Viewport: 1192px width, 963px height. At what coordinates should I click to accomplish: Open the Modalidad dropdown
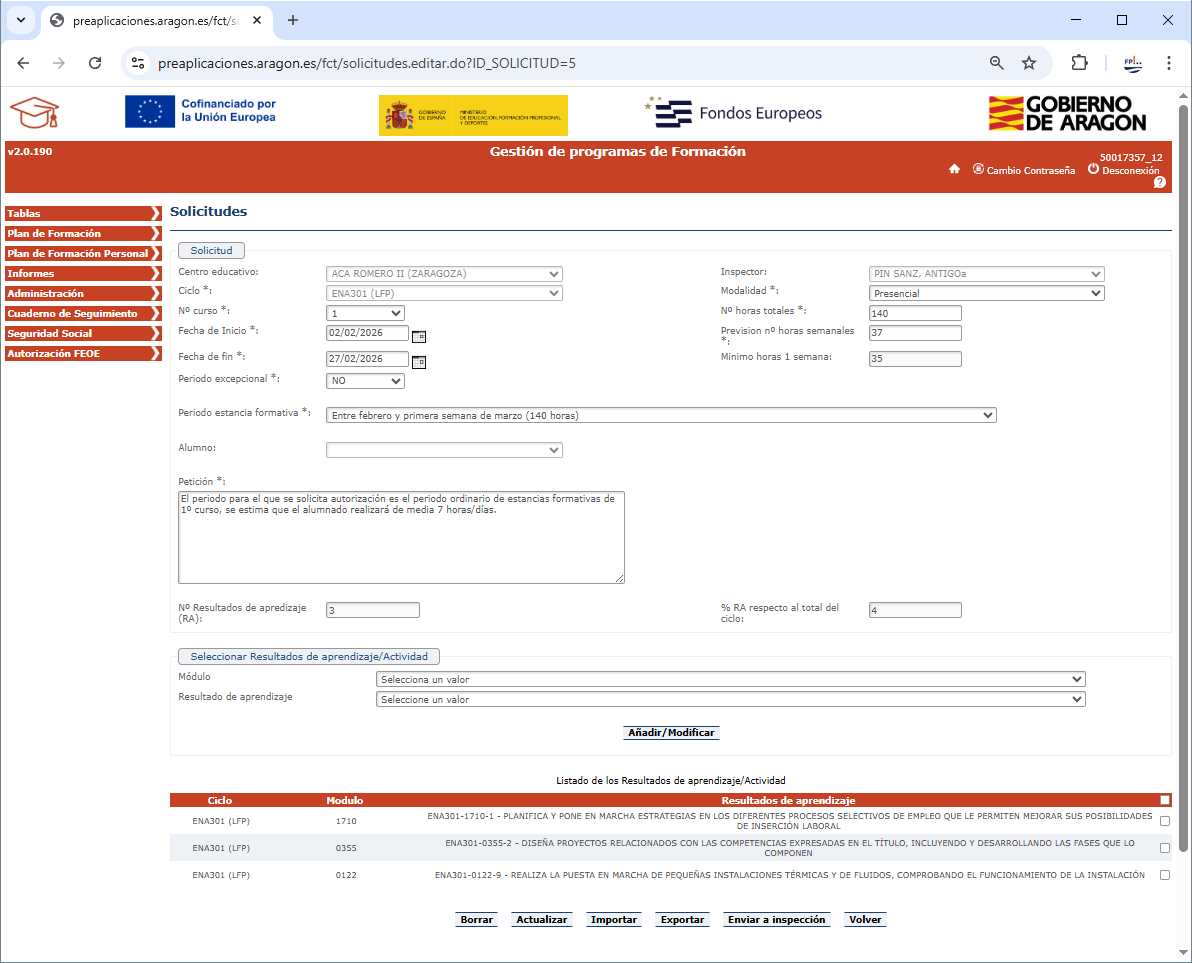pos(986,294)
